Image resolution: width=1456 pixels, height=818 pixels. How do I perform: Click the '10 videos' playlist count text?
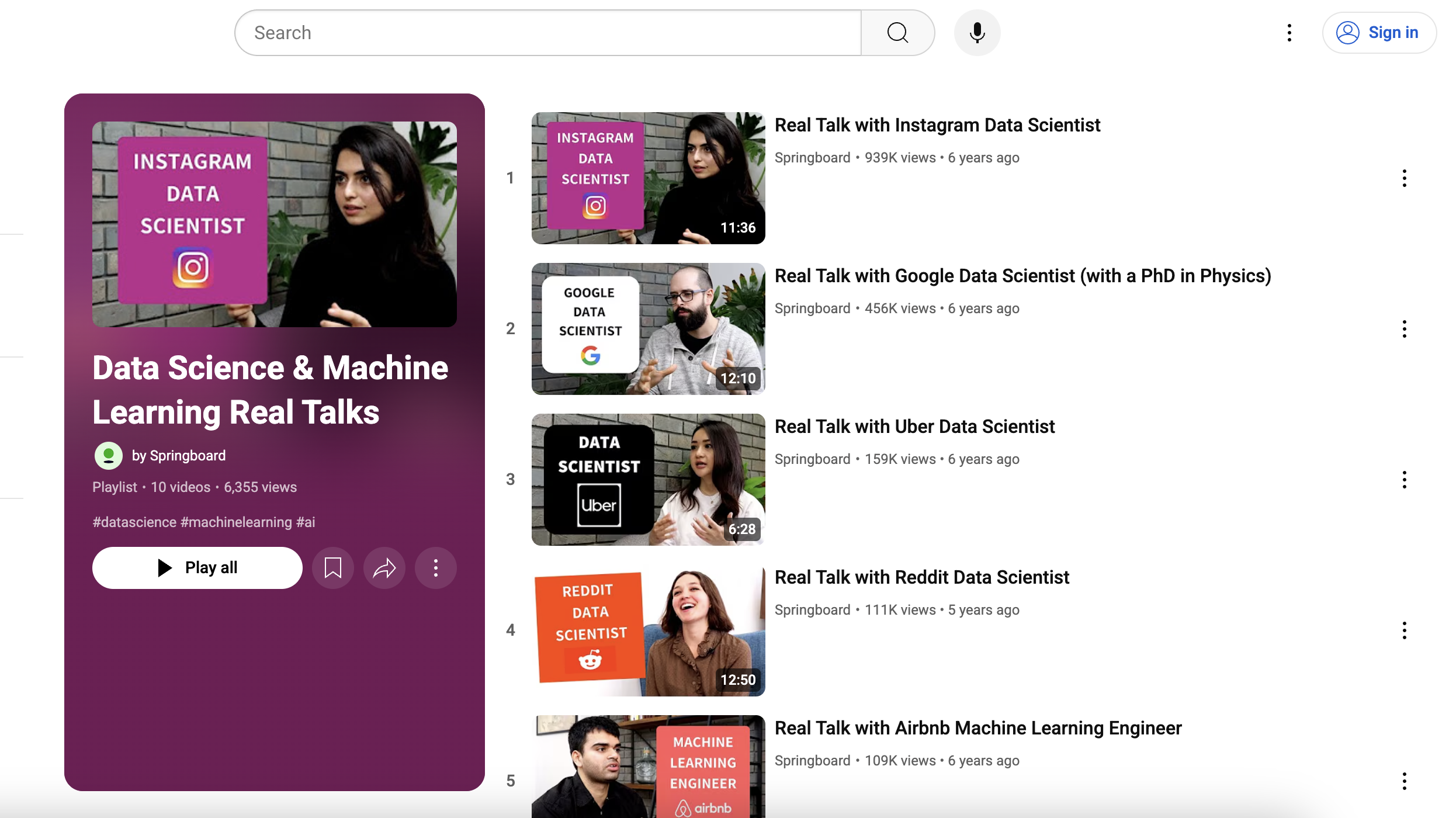click(x=181, y=487)
